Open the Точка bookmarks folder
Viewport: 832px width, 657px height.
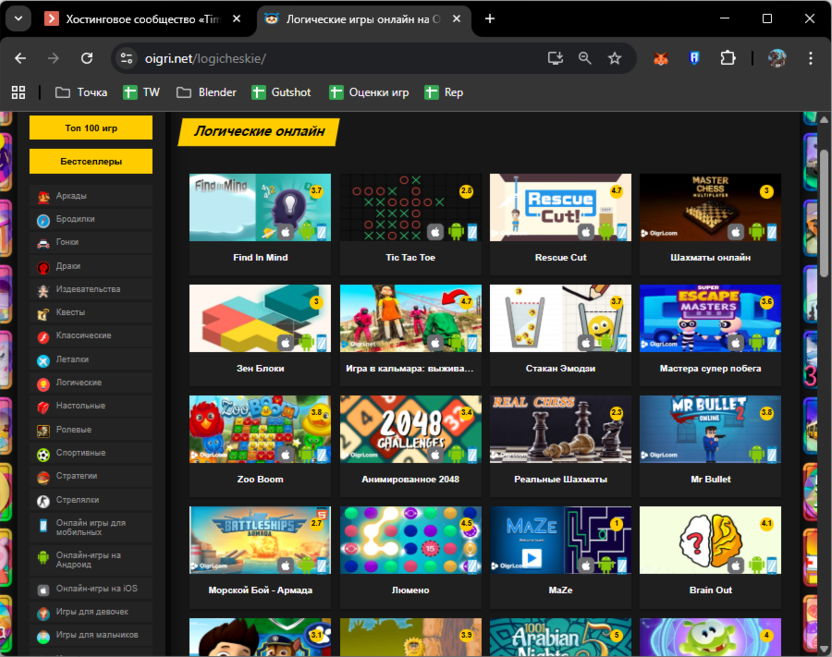pos(81,92)
